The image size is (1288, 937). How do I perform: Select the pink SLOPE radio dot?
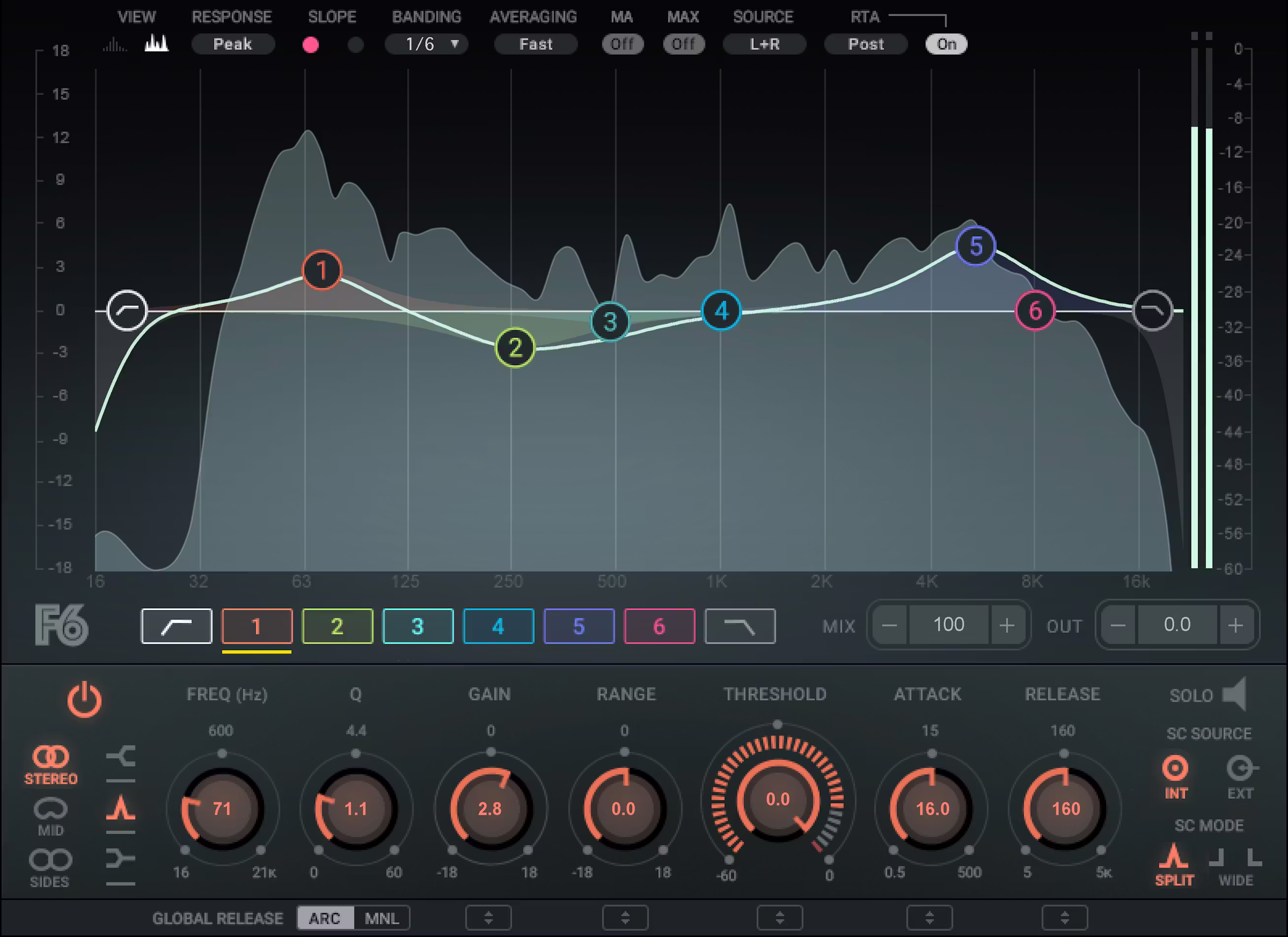[x=310, y=45]
